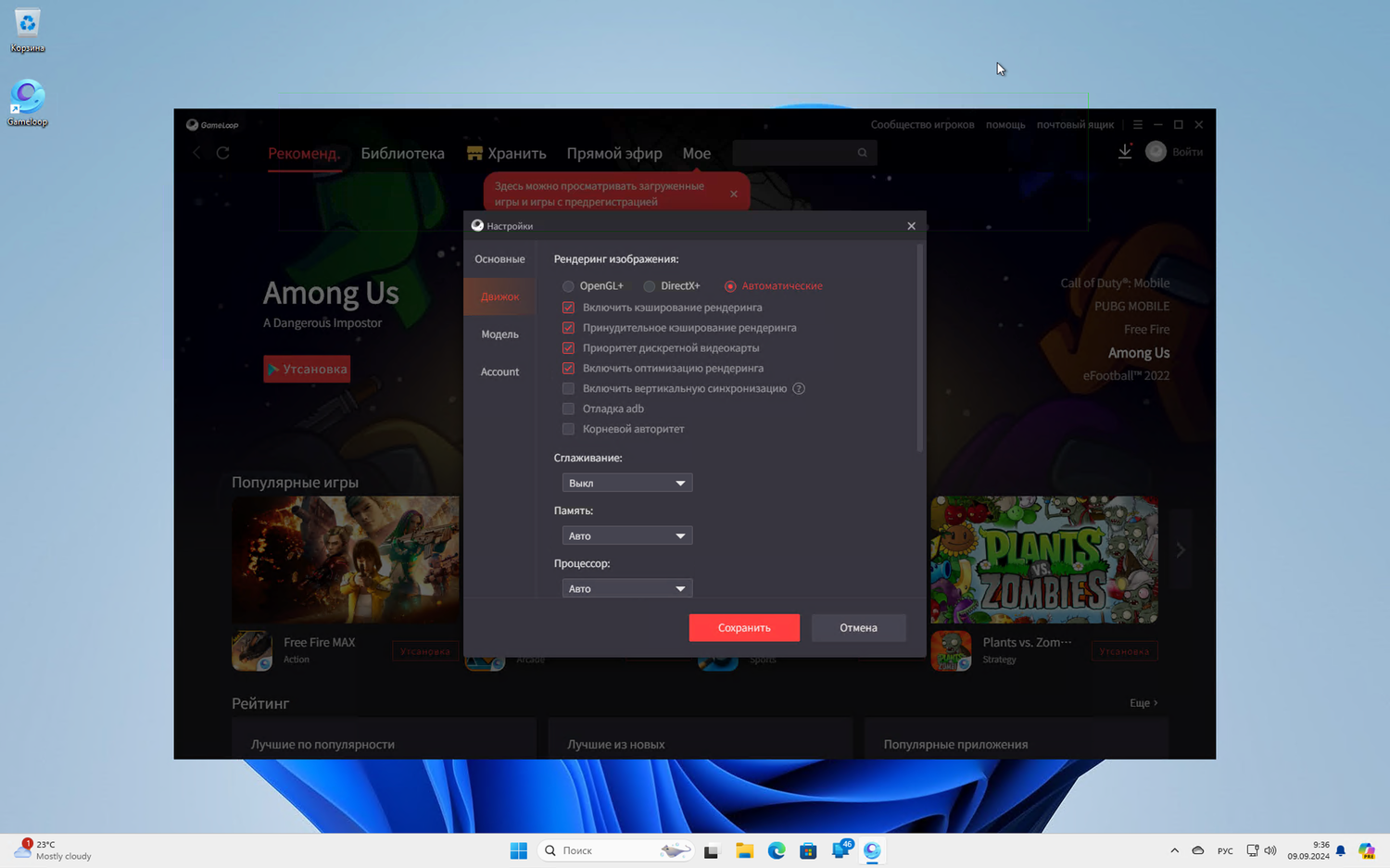Close the Настройки settings dialog

(x=911, y=226)
